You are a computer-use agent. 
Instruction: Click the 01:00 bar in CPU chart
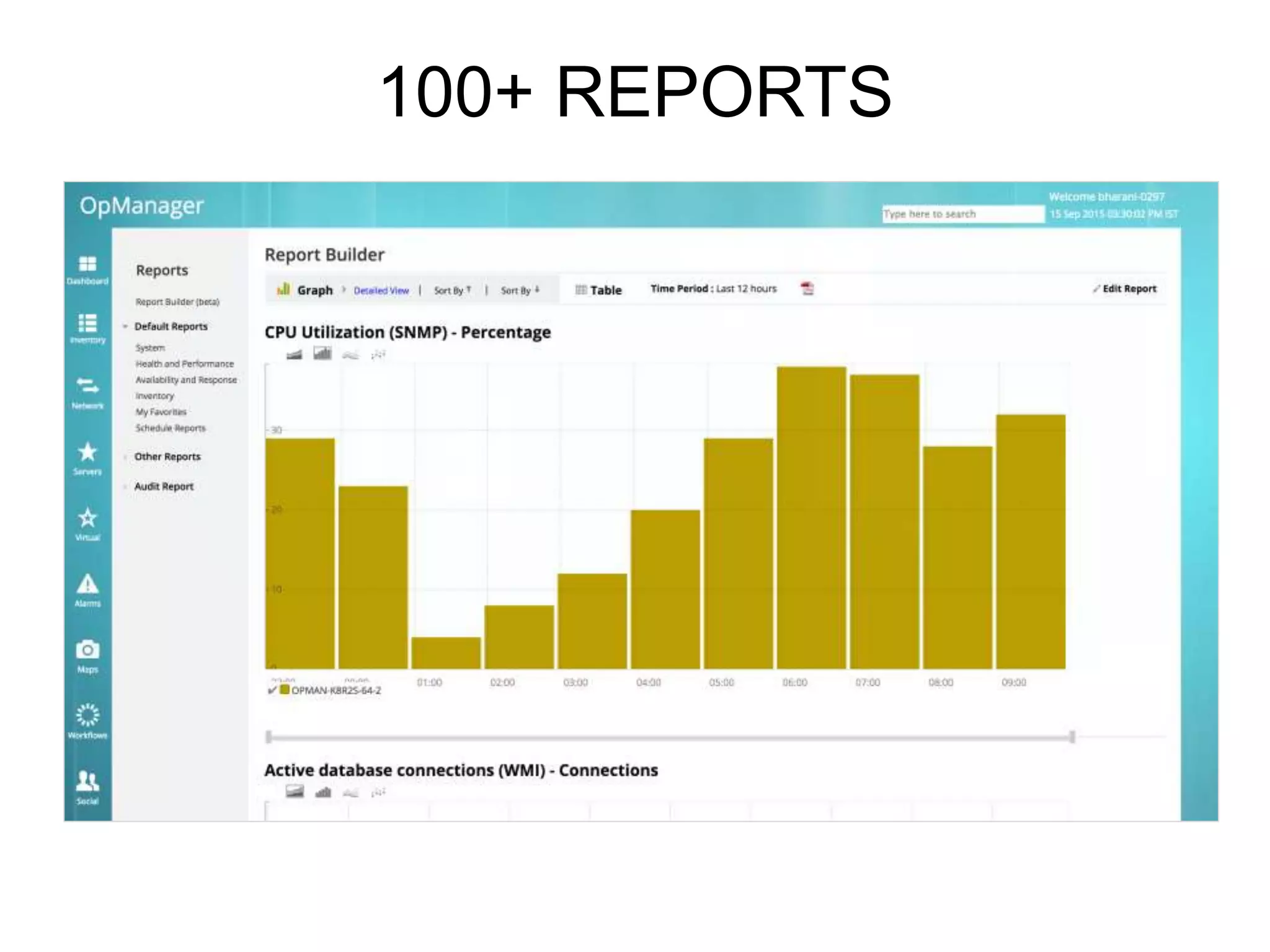[446, 653]
